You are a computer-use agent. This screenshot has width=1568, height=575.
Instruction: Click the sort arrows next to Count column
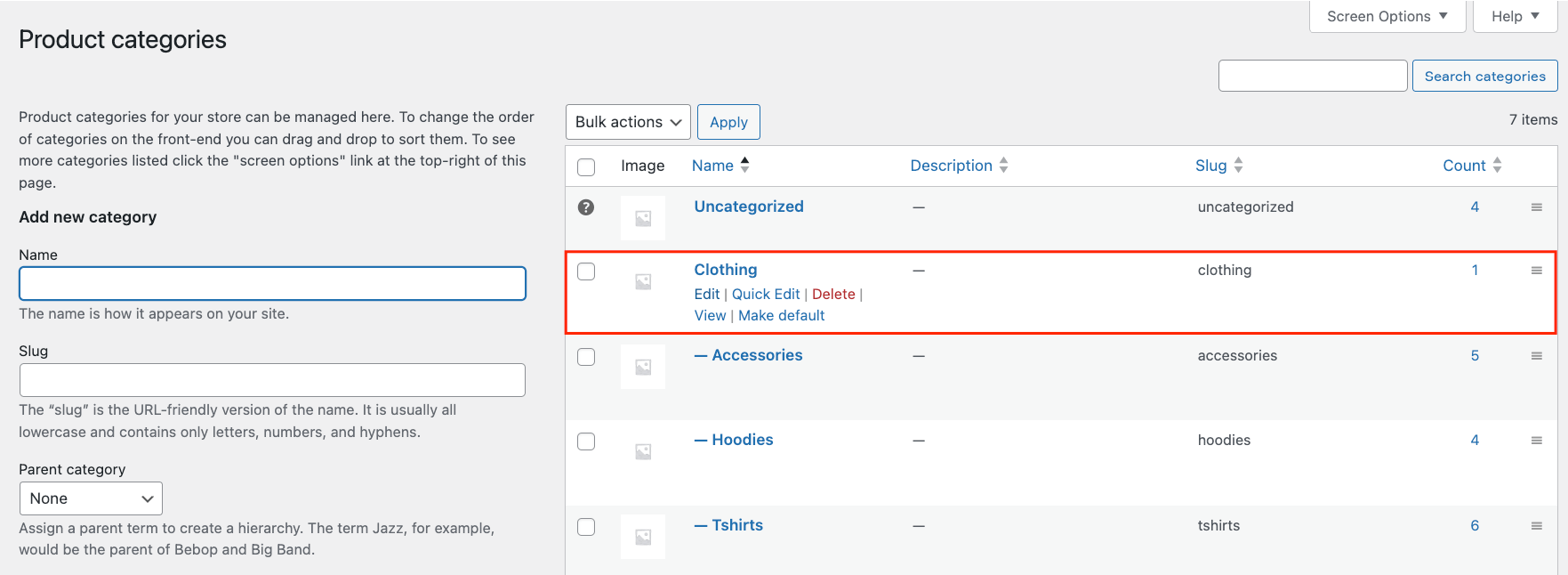(1497, 165)
